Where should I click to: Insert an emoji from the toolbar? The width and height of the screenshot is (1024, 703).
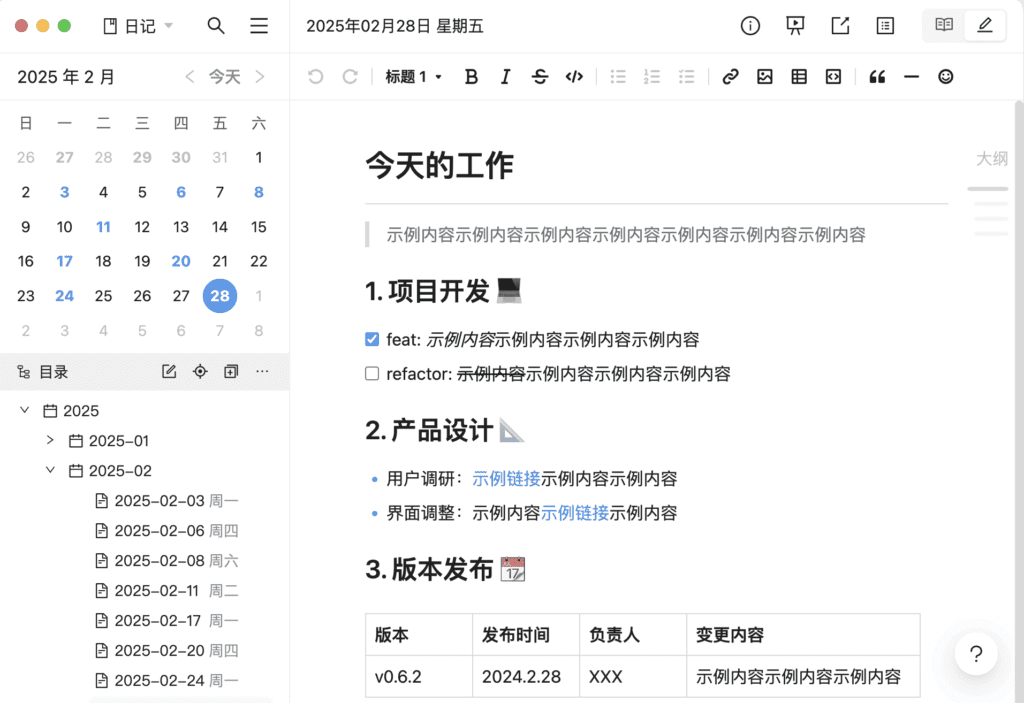[945, 76]
